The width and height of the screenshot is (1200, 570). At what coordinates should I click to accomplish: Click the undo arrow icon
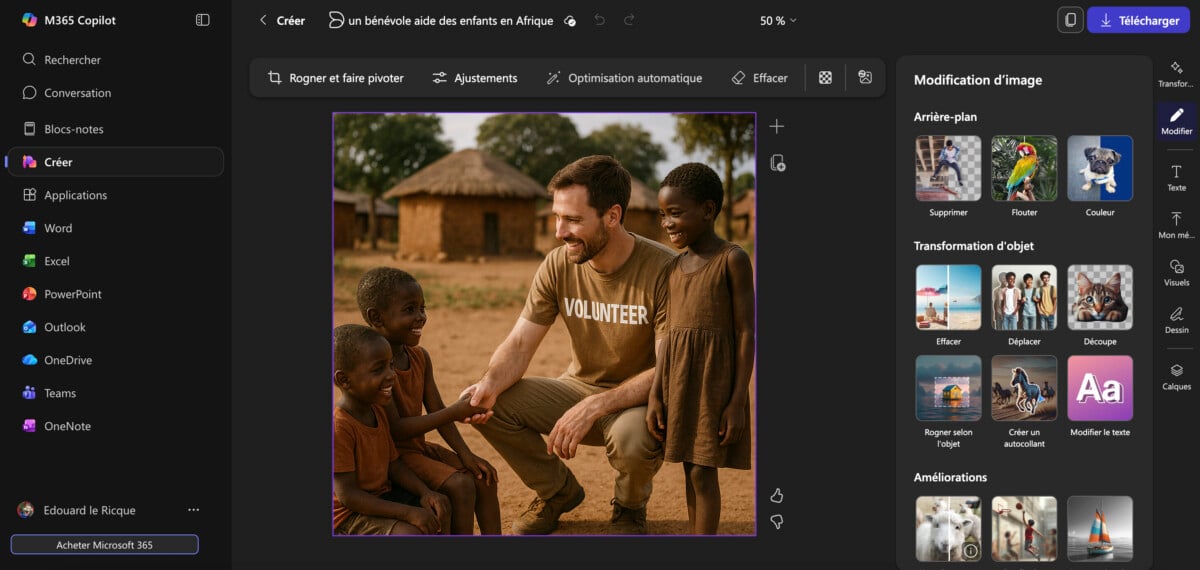[x=599, y=20]
